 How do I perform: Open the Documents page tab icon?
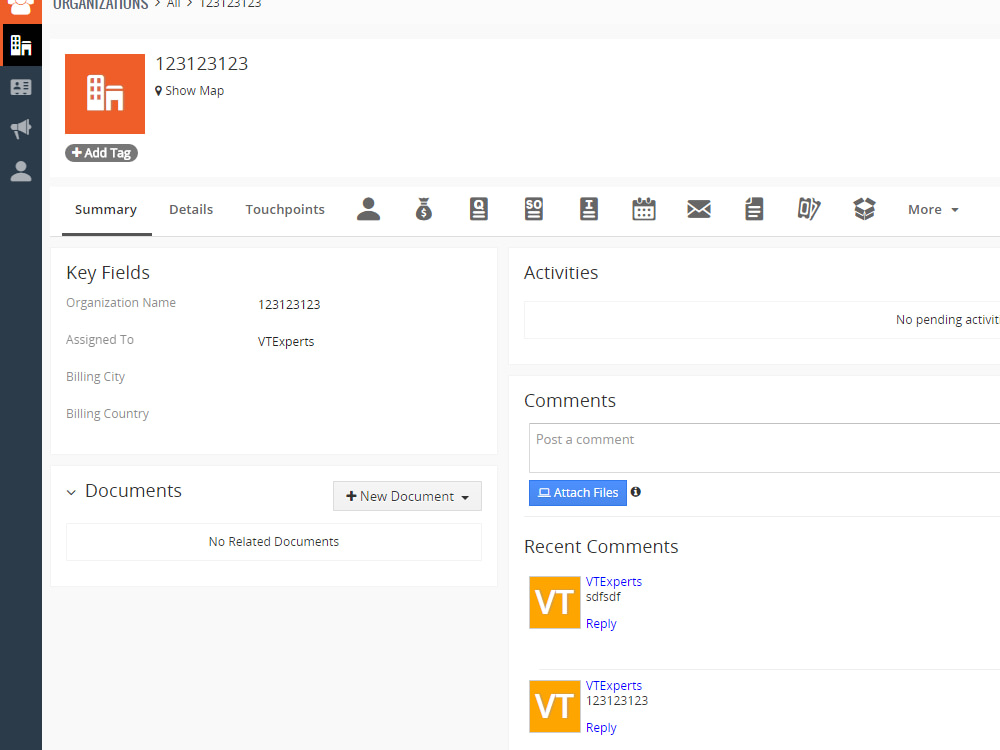(x=754, y=209)
